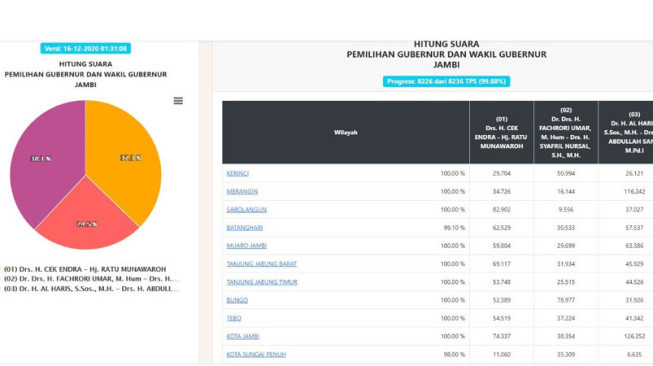Open the KOTA JAMBI region link
This screenshot has width=653, height=366.
coord(243,336)
